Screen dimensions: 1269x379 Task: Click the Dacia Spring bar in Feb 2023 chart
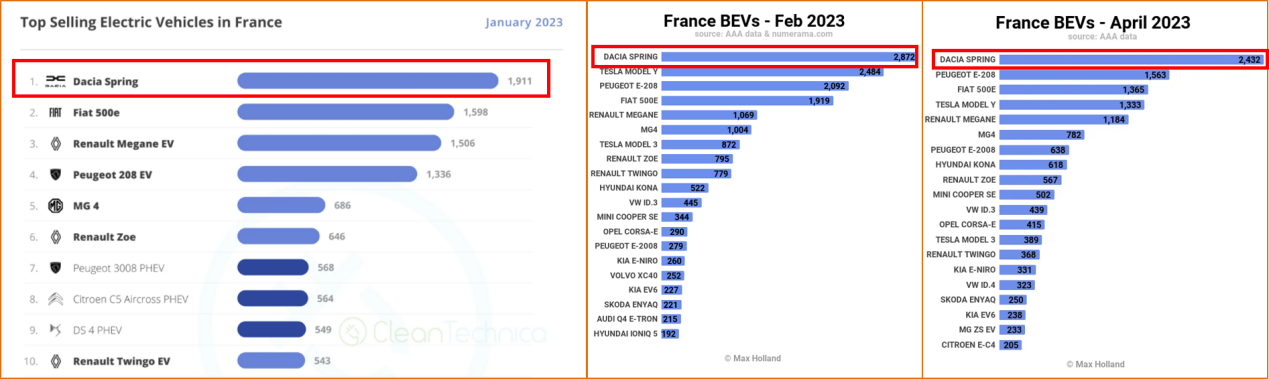coord(789,57)
